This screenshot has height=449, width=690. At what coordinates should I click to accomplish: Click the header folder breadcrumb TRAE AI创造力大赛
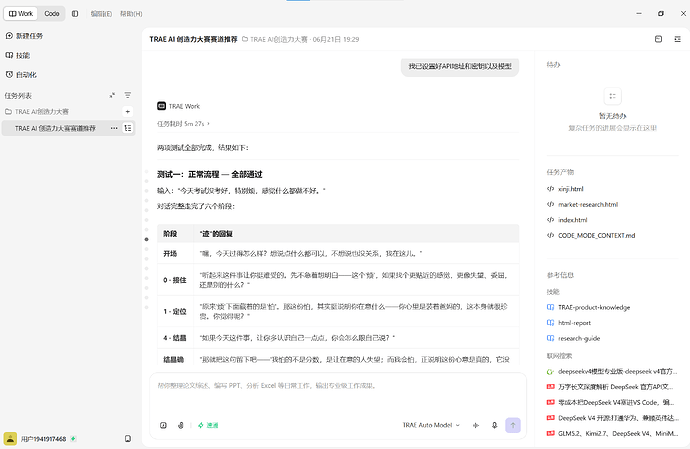coord(275,39)
